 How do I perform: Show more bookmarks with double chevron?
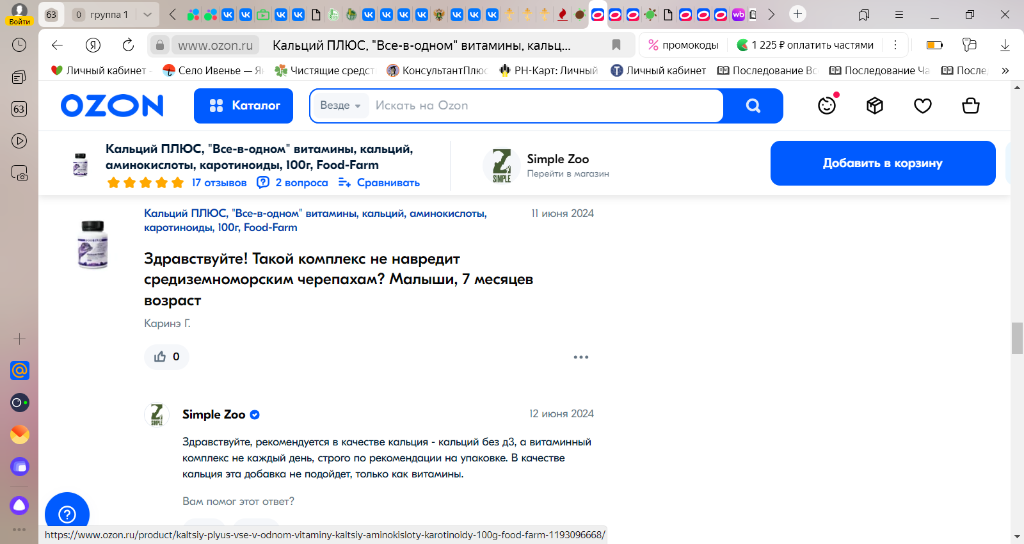coord(1005,71)
